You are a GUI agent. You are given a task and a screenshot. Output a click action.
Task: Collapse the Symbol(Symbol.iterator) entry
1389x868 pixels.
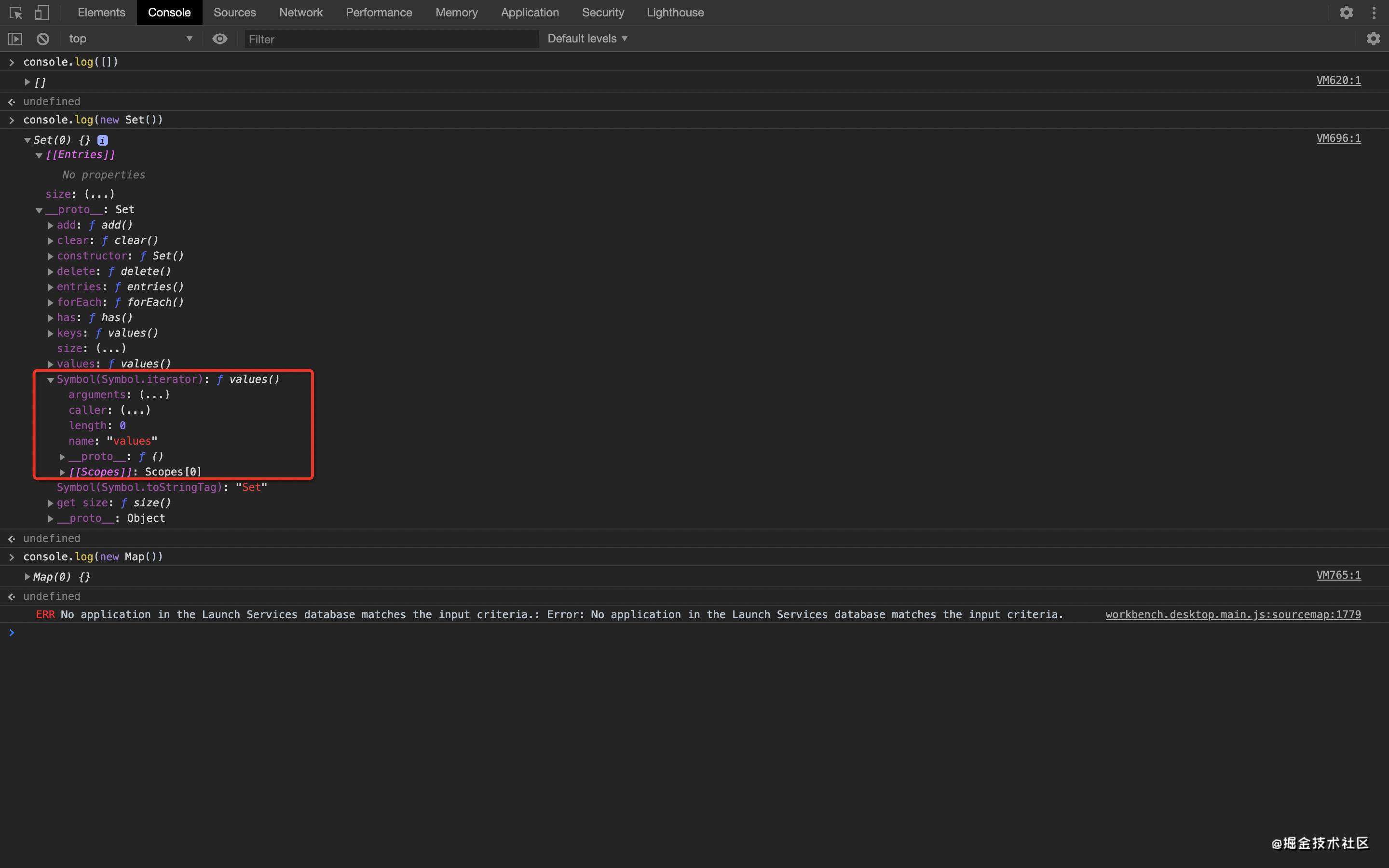coord(51,380)
